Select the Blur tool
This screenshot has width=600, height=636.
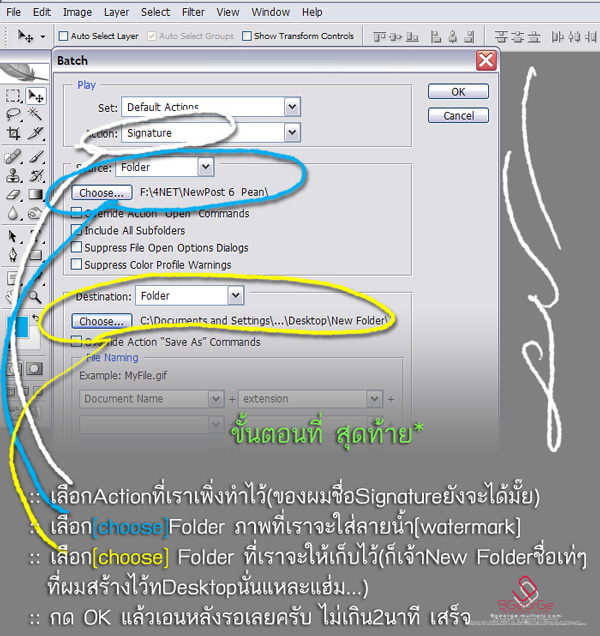click(13, 213)
